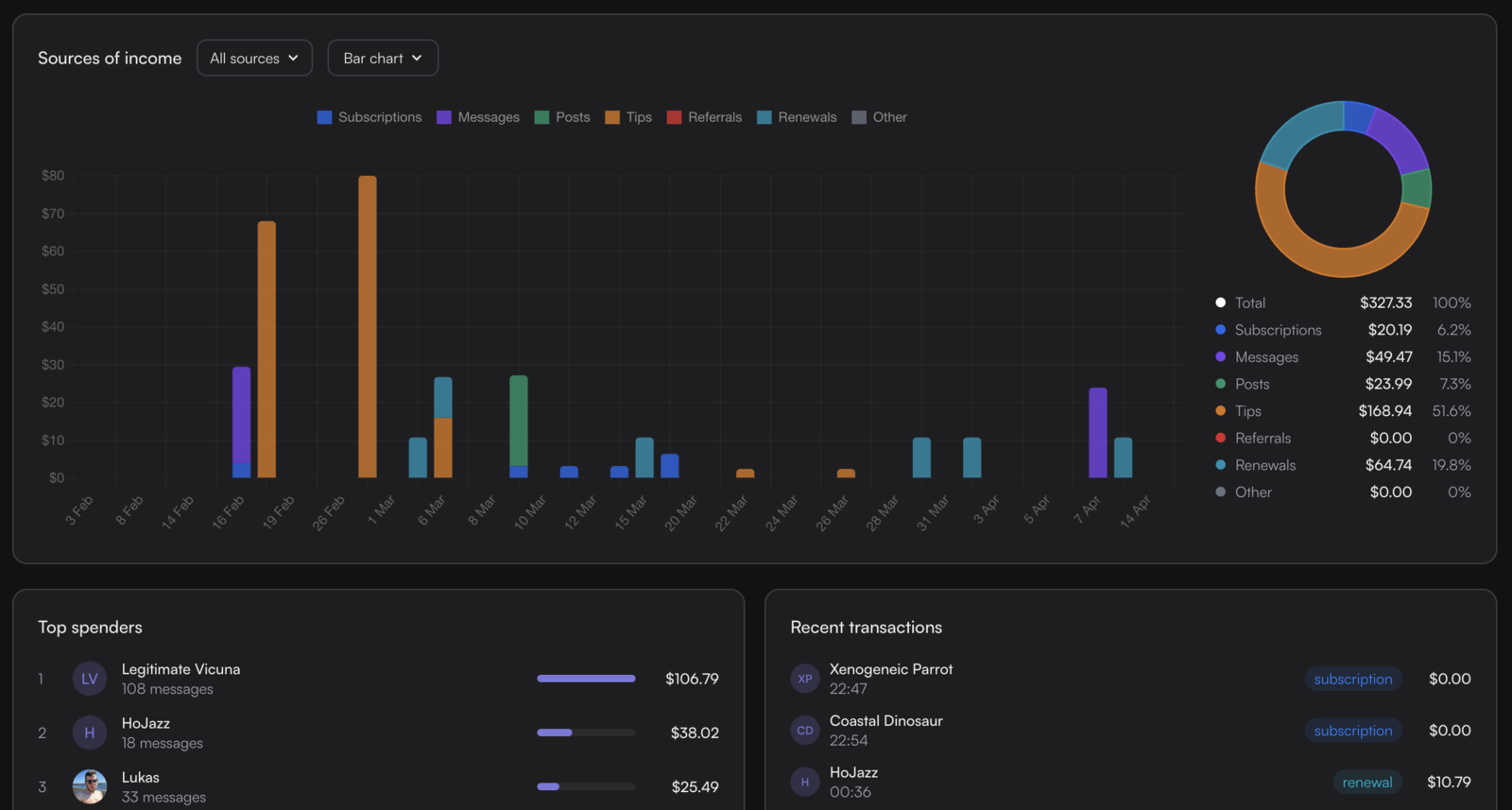The height and width of the screenshot is (810, 1512).
Task: Click subscription tag on Xenogeneic Parrot row
Action: 1353,679
